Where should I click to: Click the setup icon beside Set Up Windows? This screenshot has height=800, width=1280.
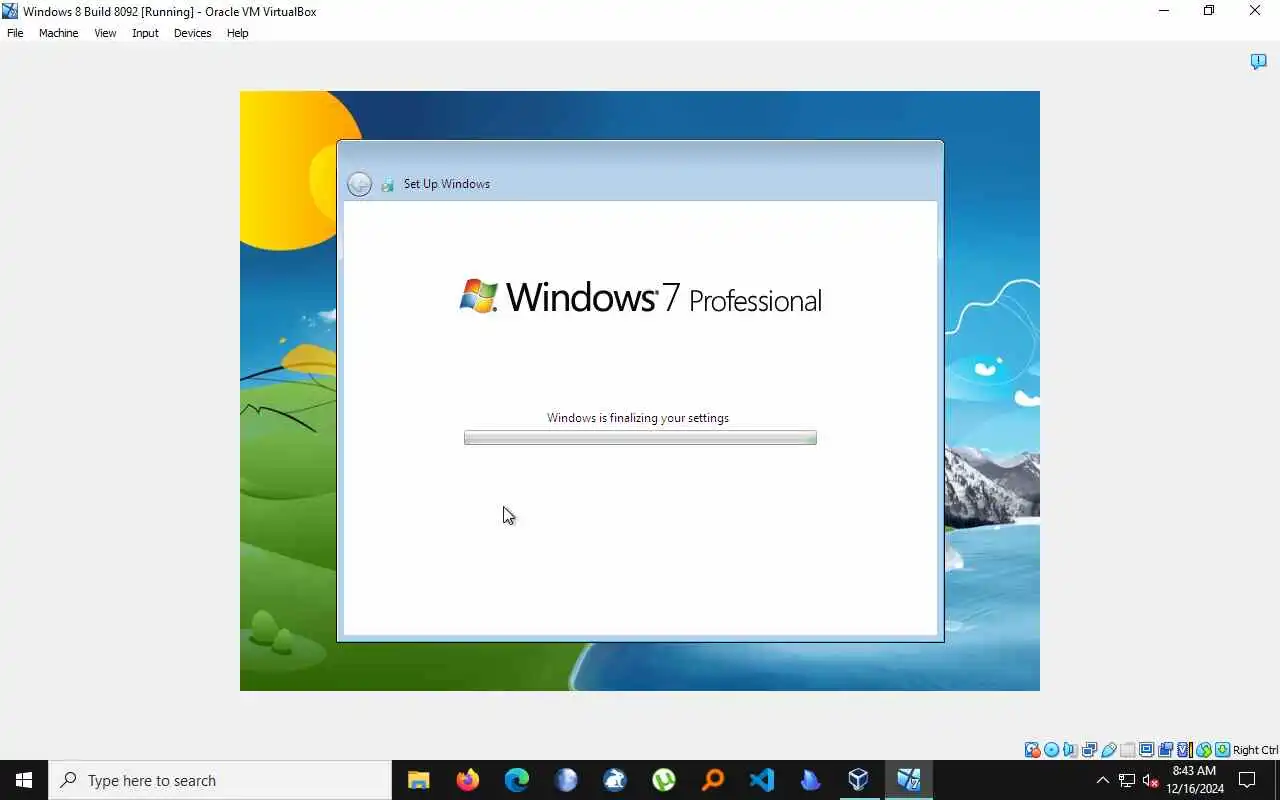coord(387,184)
